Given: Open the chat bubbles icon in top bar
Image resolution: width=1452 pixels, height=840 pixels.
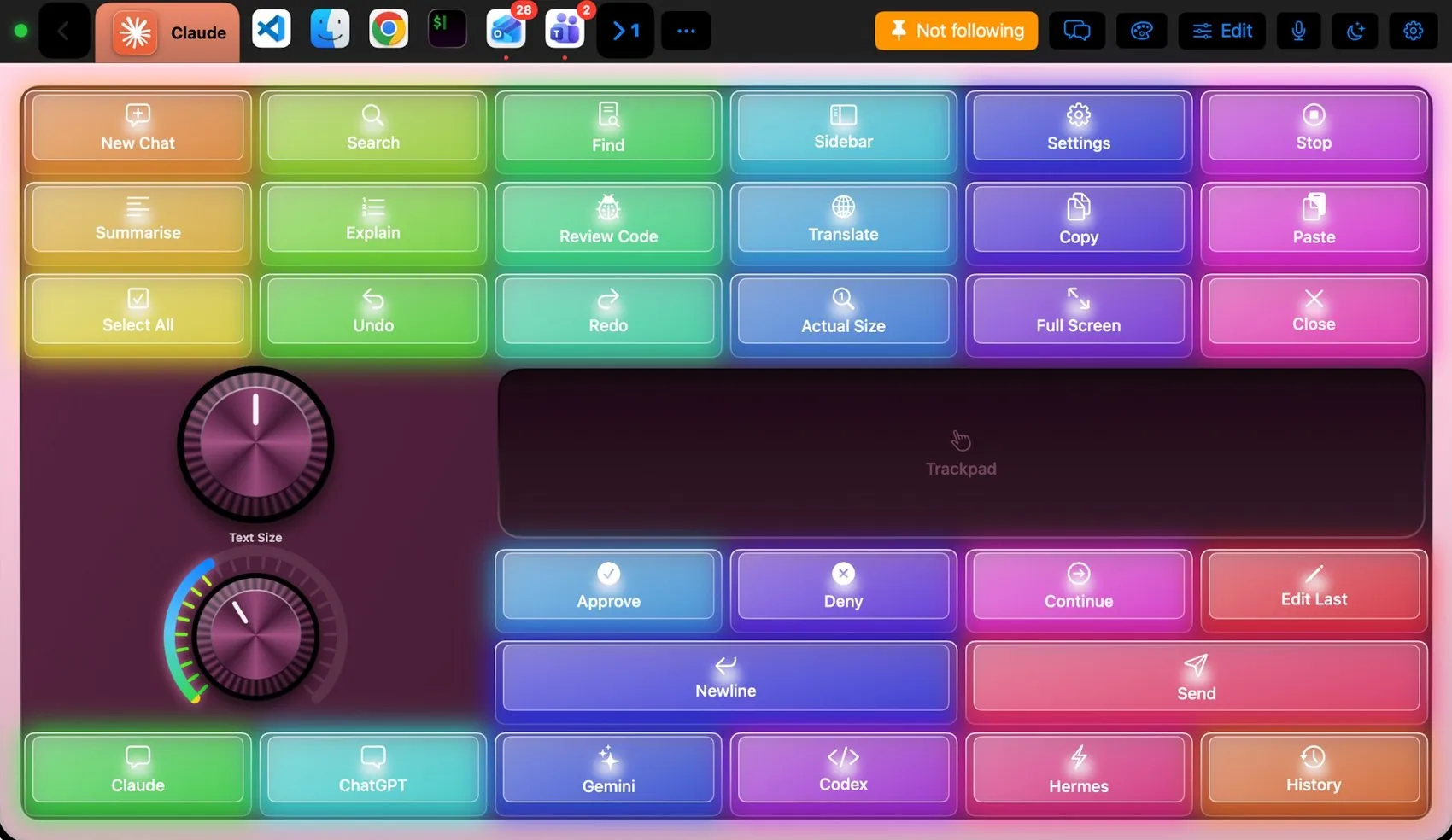Looking at the screenshot, I should click(1077, 31).
